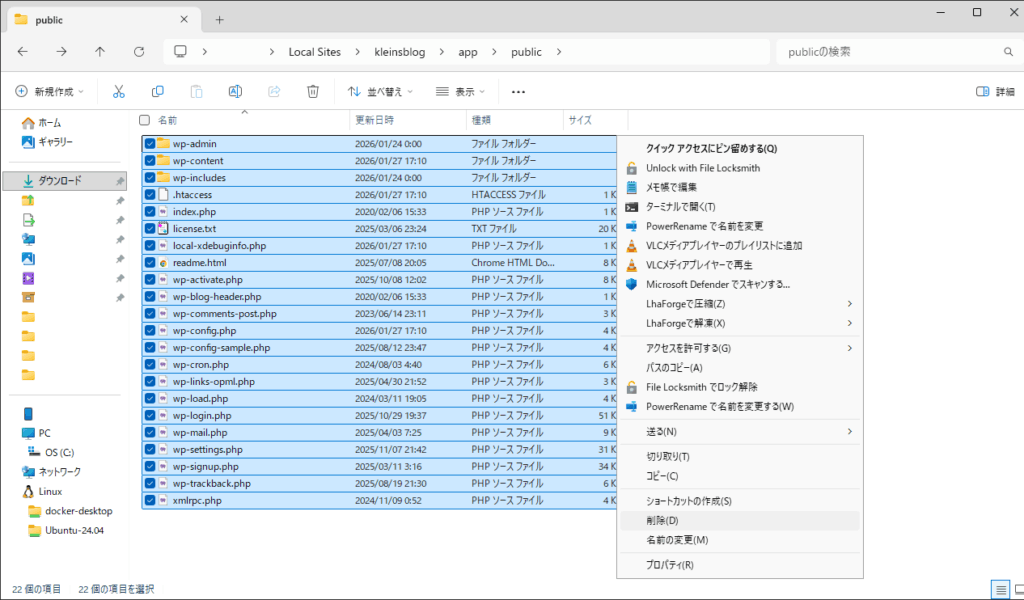Uncheck the wp-config.php file checkbox
1024x600 pixels.
[150, 331]
